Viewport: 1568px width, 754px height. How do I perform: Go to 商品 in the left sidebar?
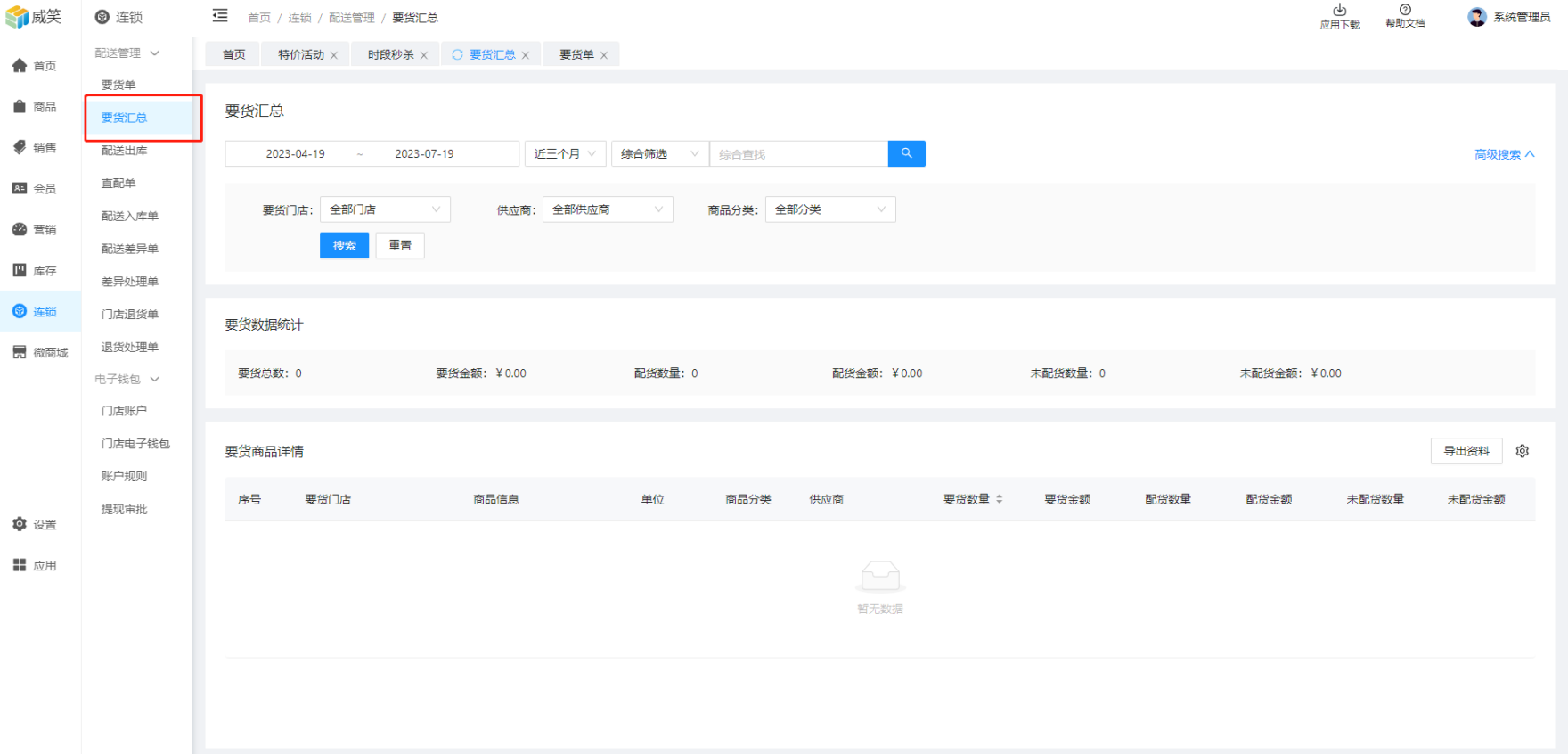tap(36, 107)
